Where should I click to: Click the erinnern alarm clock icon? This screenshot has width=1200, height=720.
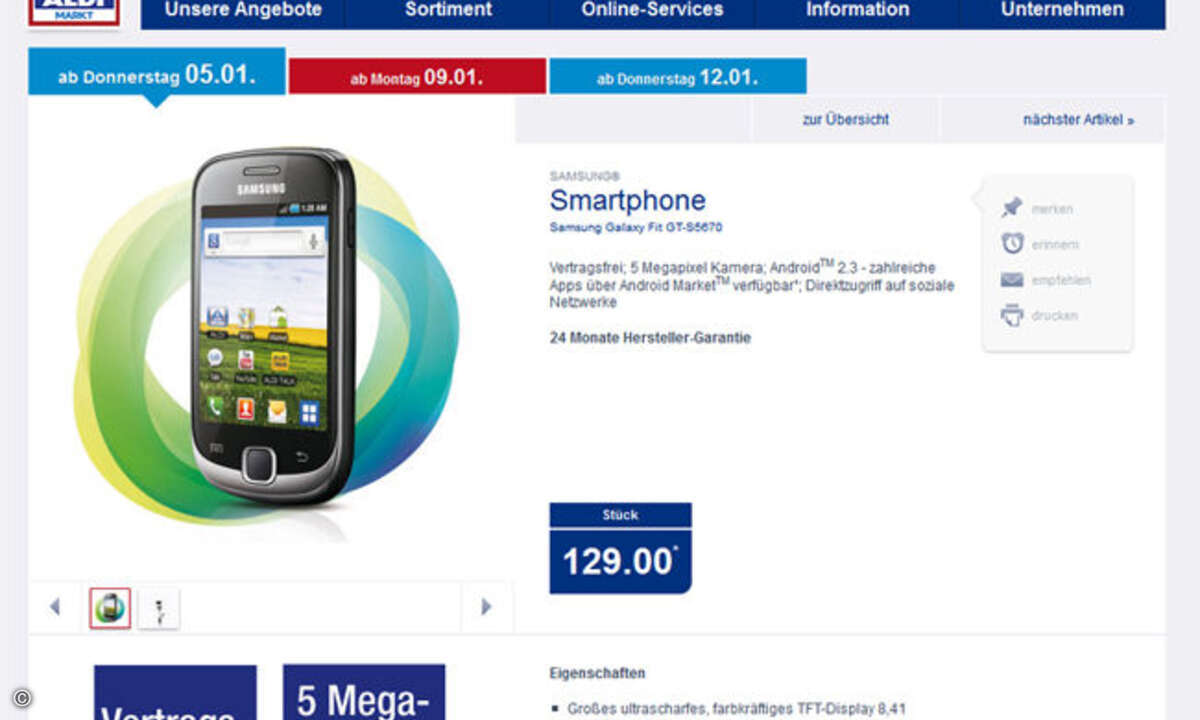pyautogui.click(x=1012, y=243)
